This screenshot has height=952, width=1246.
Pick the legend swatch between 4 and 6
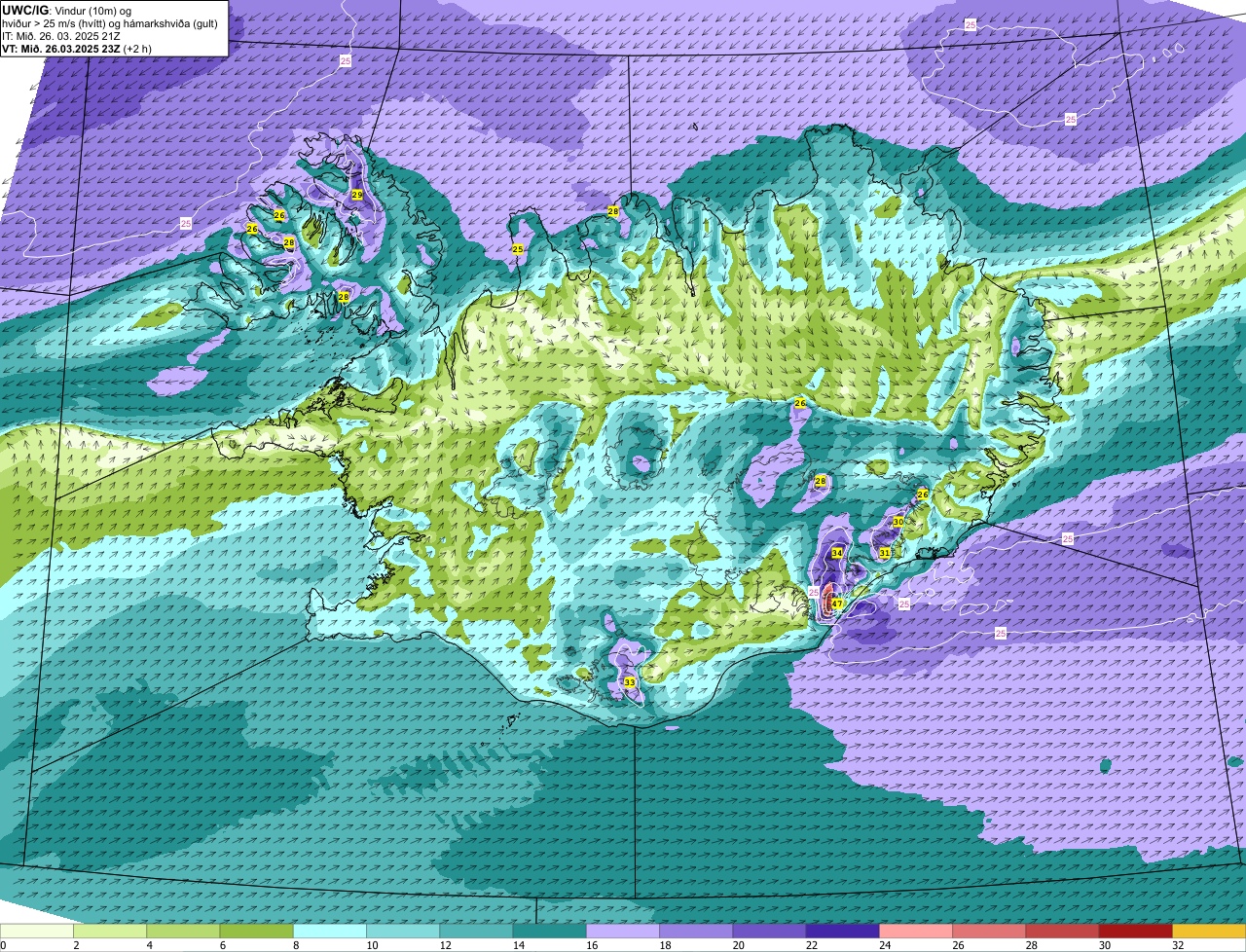point(183,932)
